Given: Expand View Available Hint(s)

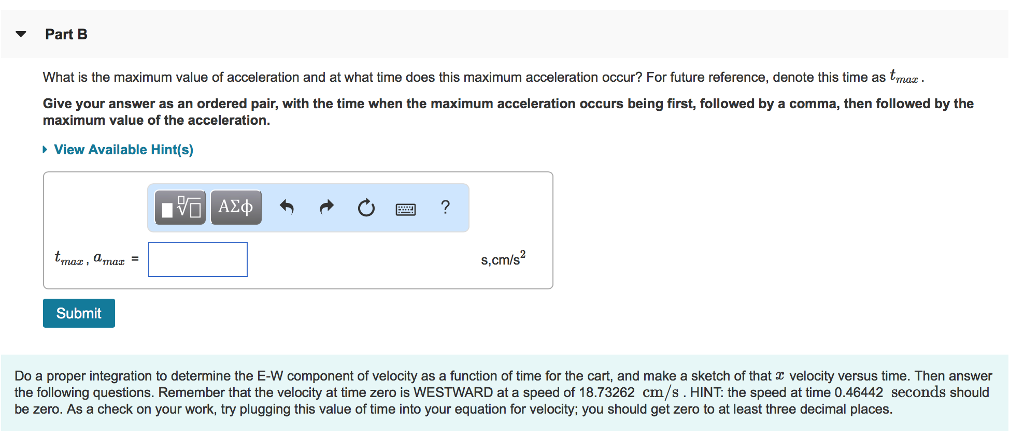Looking at the screenshot, I should pyautogui.click(x=123, y=150).
